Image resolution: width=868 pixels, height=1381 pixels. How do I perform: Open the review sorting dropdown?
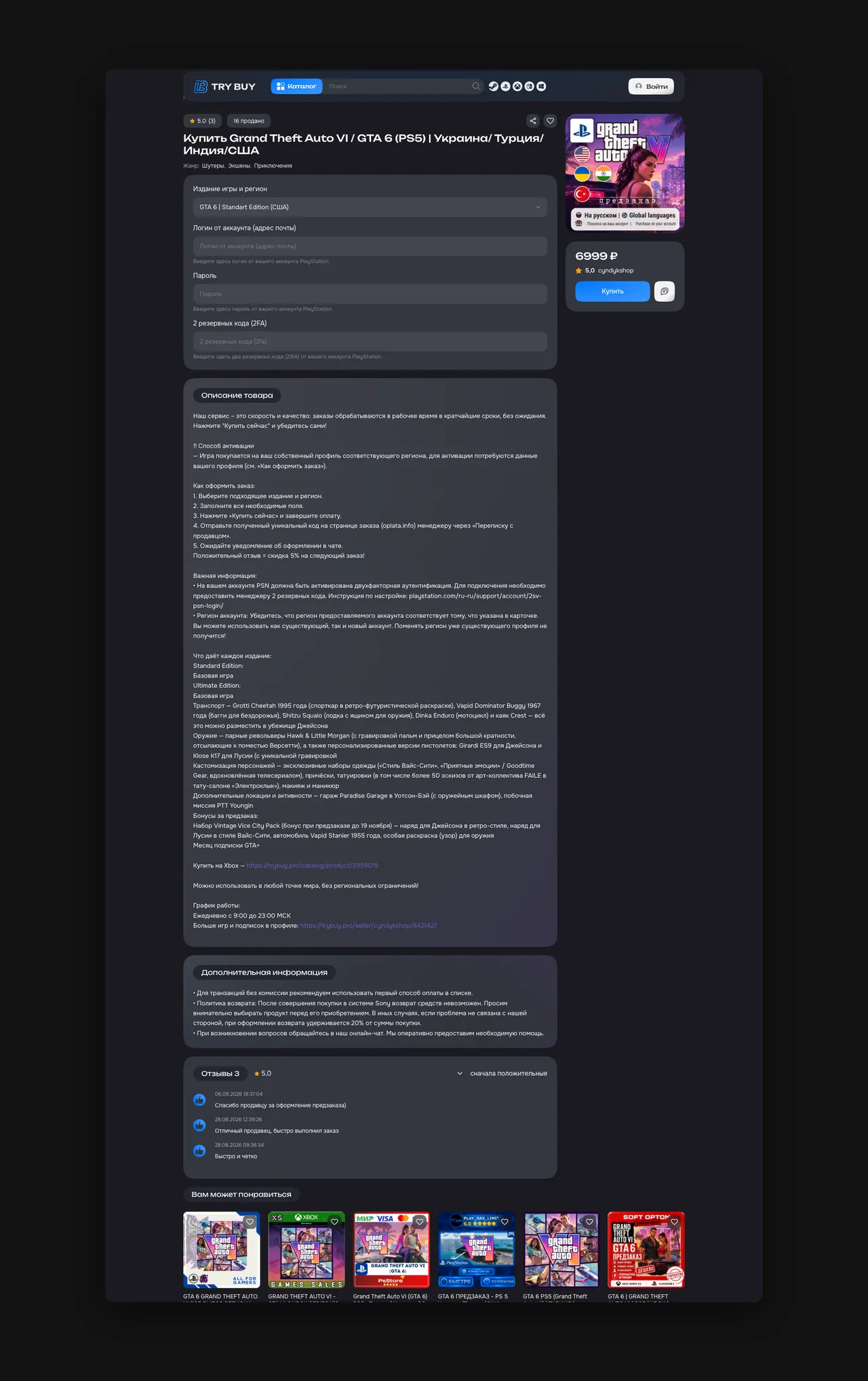point(502,1073)
